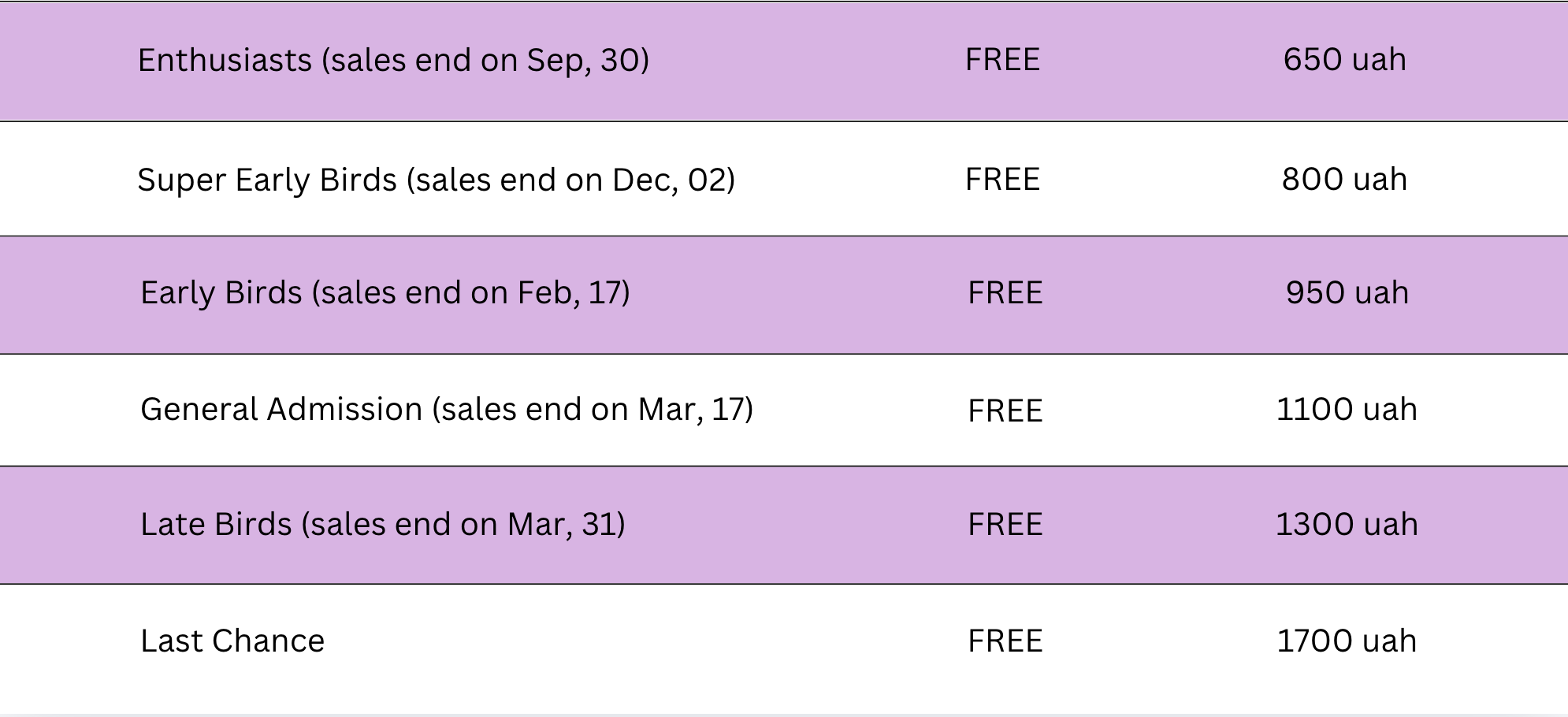This screenshot has height=717, width=1568.
Task: Click FREE in General Admission row
Action: (1005, 411)
